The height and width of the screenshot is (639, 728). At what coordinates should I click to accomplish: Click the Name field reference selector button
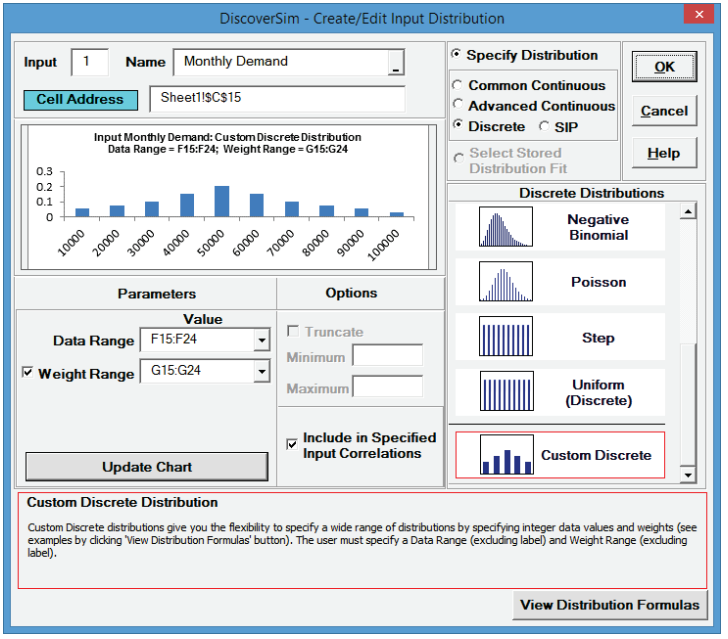coord(396,62)
